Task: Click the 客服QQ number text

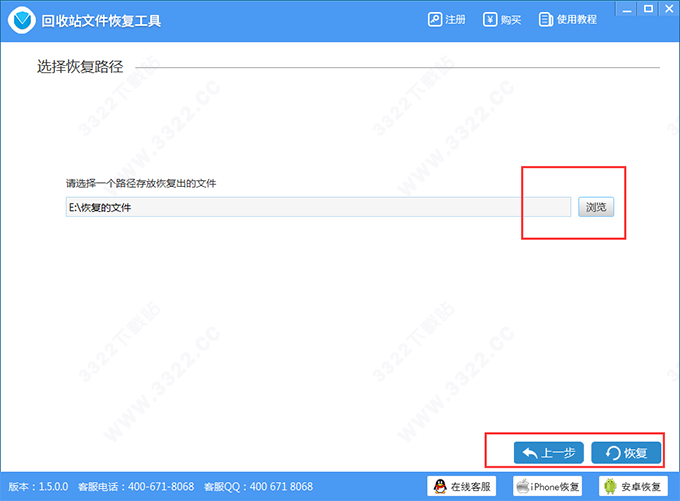Action: (258, 487)
